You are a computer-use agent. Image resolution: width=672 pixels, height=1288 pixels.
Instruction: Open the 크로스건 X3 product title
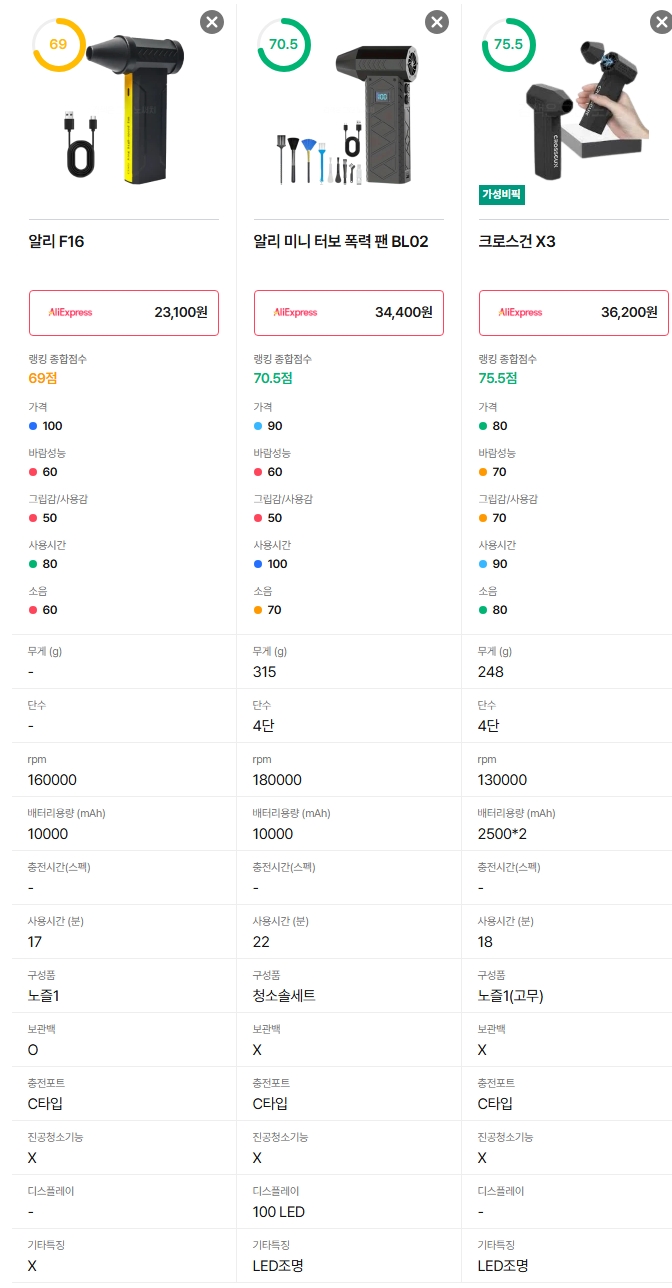(517, 242)
